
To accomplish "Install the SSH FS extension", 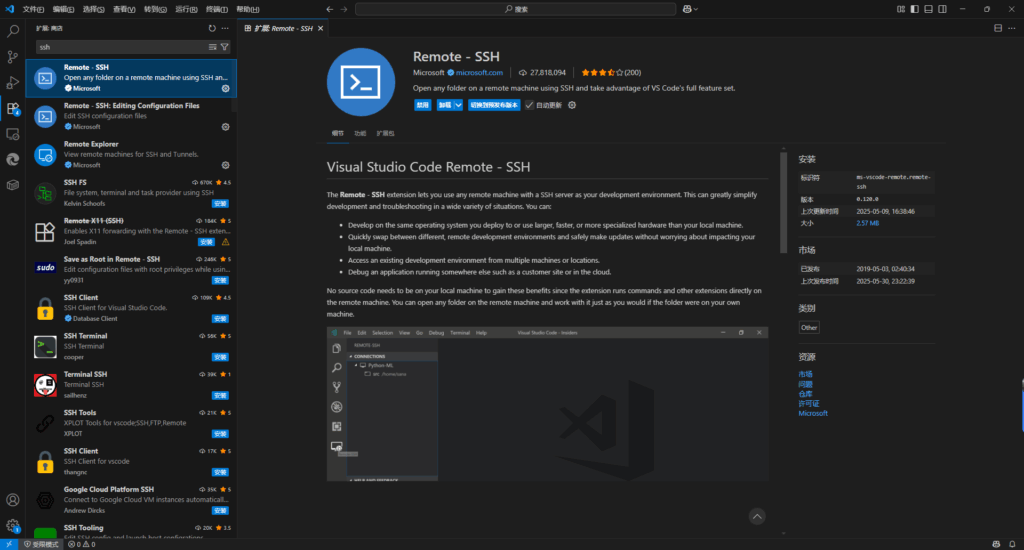I will [220, 204].
